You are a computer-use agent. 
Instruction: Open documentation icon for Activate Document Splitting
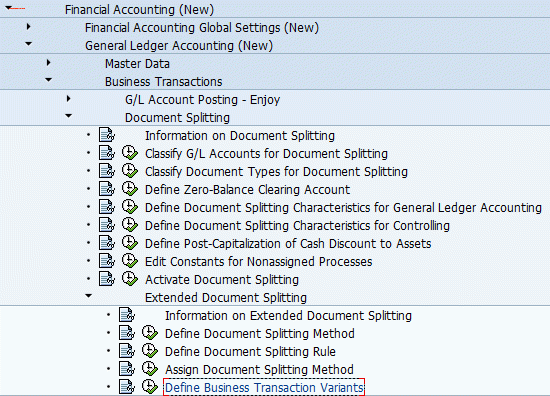(x=107, y=278)
